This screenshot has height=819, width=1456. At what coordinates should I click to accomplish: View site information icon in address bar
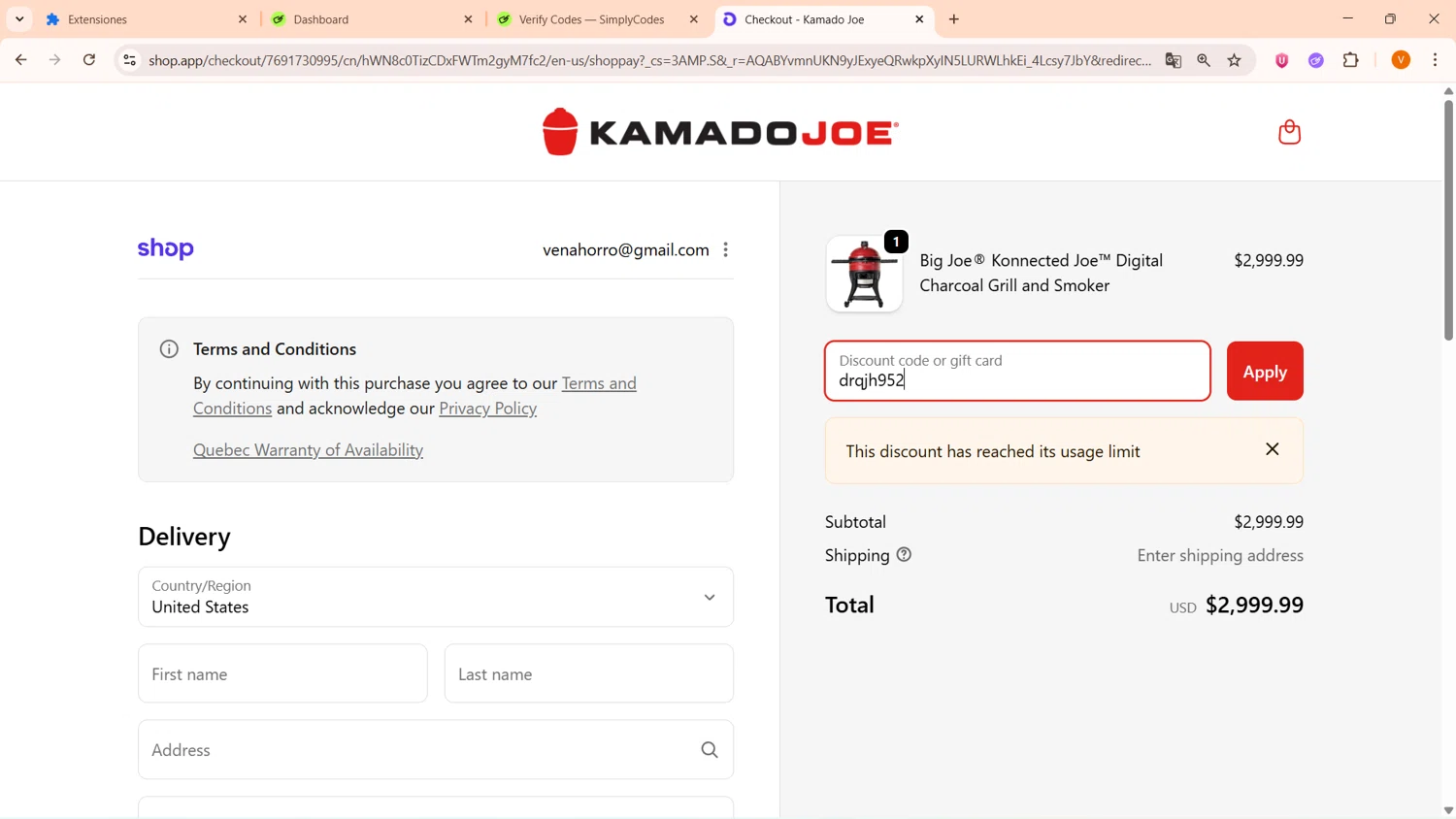tap(129, 60)
